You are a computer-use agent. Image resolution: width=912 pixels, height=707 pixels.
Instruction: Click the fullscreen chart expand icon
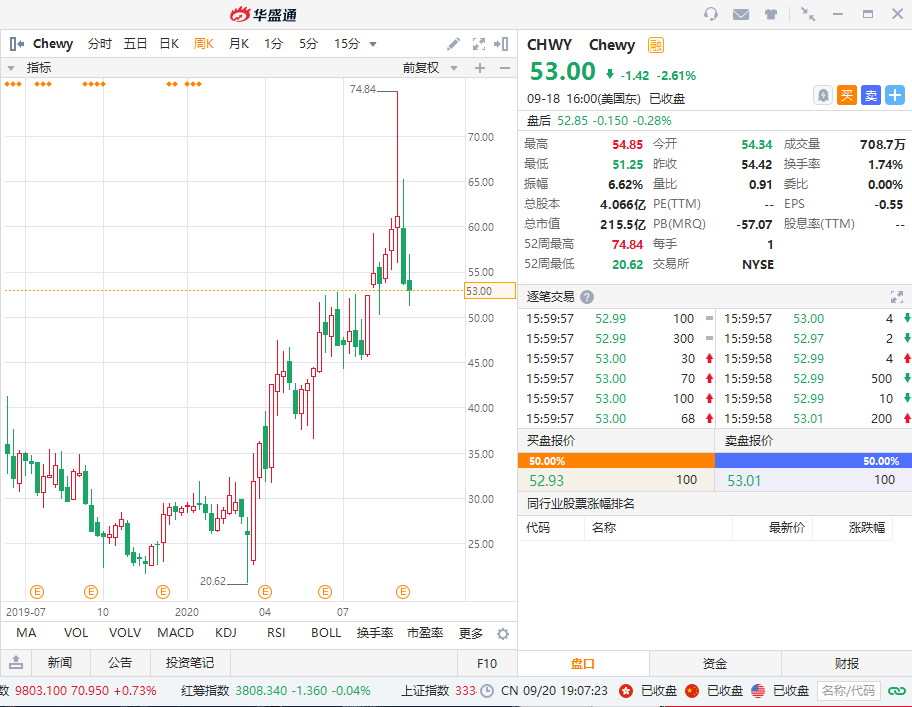[479, 44]
